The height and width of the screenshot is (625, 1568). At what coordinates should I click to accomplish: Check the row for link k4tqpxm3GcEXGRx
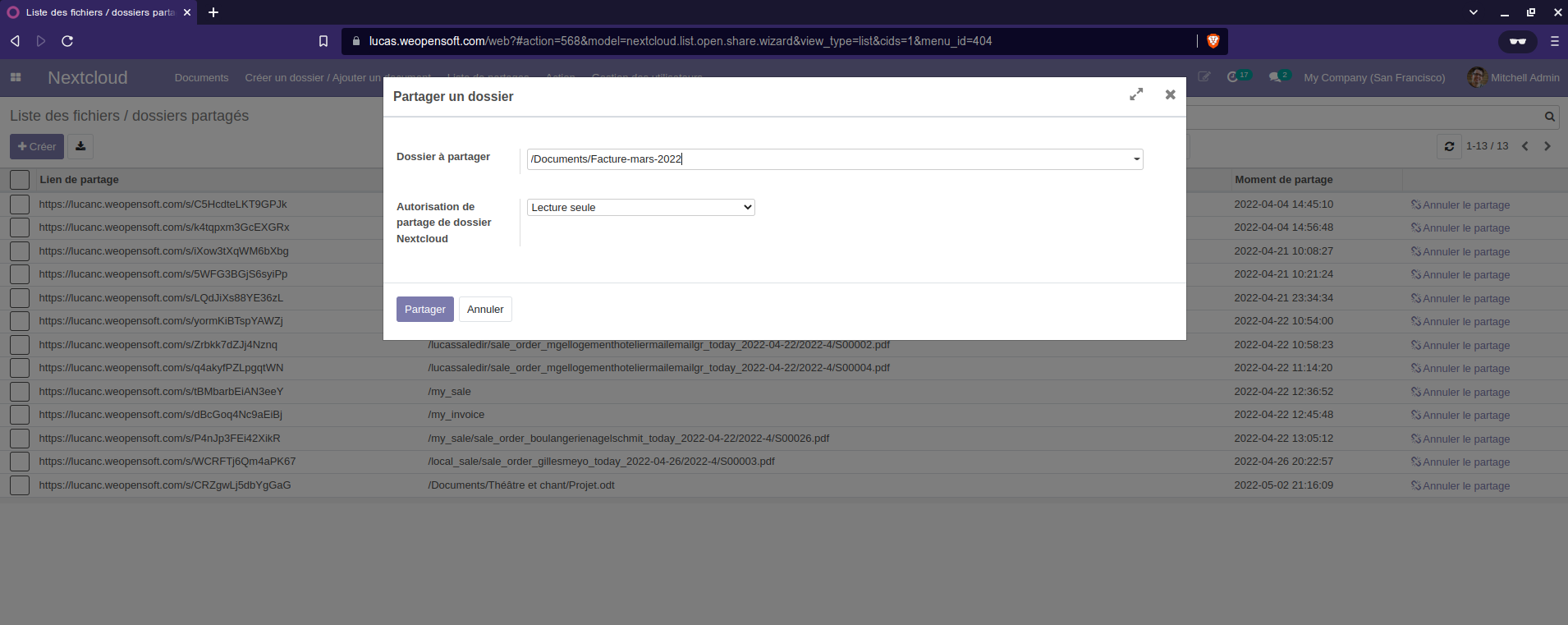(20, 227)
